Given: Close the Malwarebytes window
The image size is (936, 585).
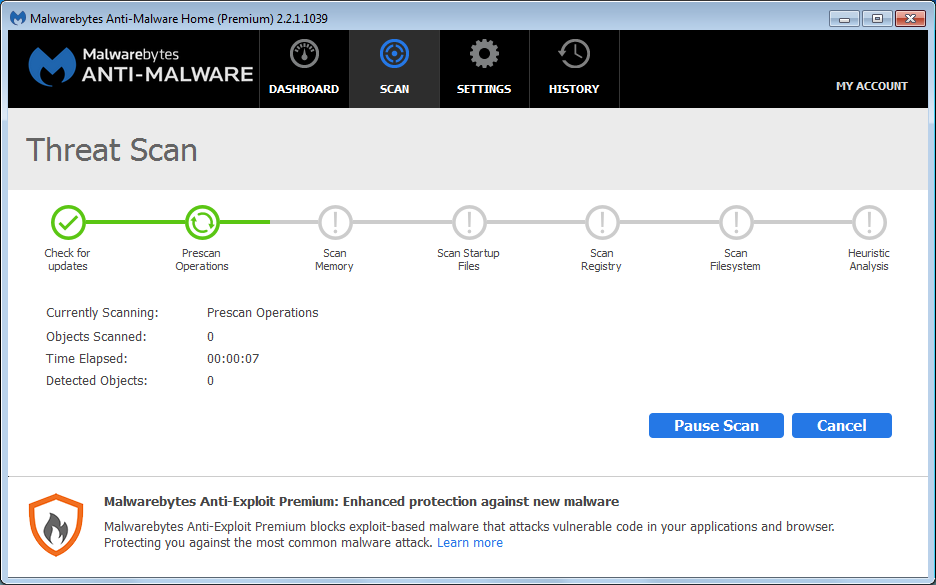Looking at the screenshot, I should 910,19.
